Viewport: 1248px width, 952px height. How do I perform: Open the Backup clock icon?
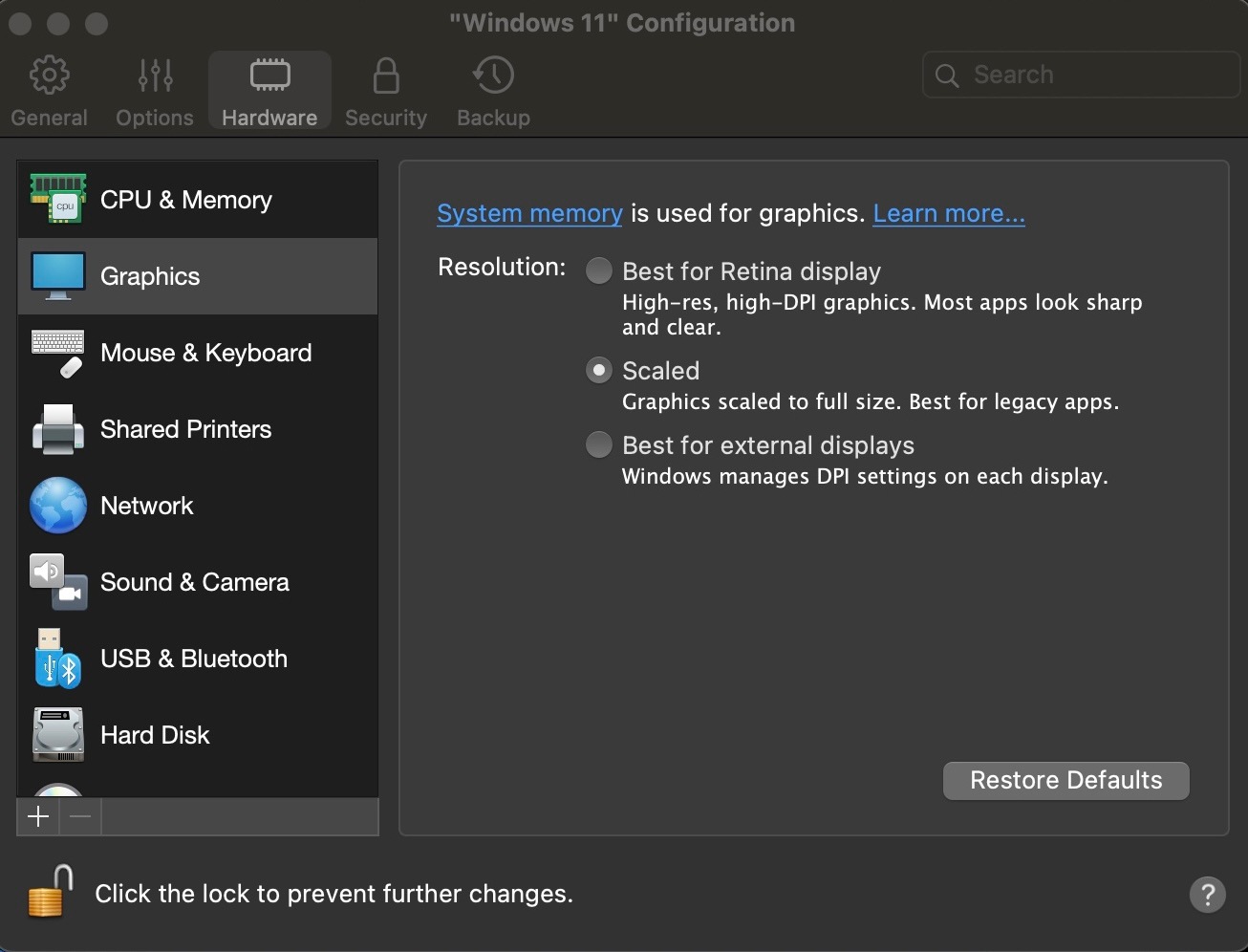(x=493, y=76)
